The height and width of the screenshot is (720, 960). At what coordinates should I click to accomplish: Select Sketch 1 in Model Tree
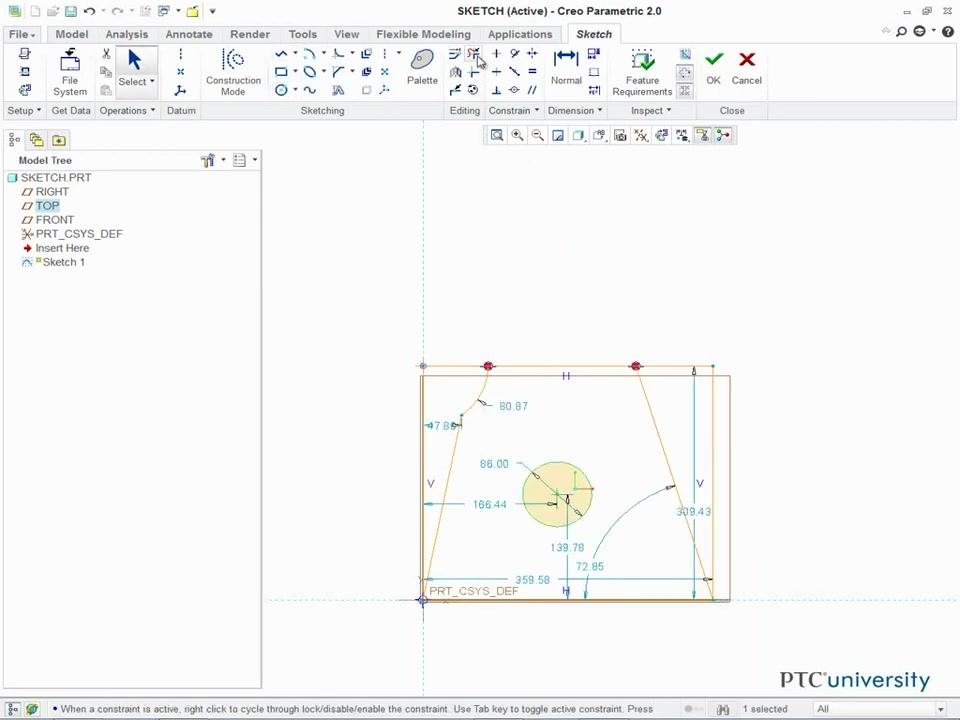pos(63,262)
